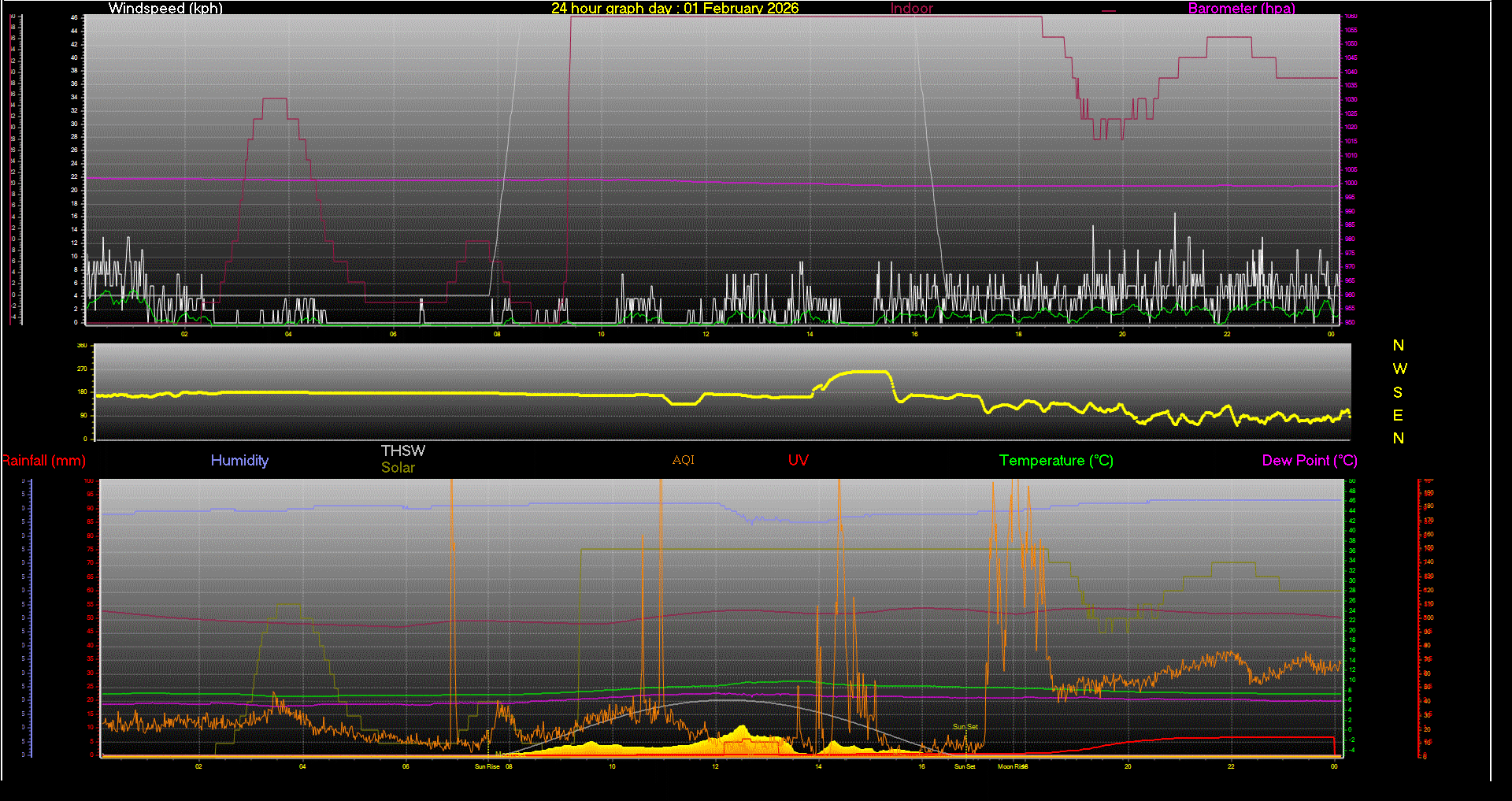Screen dimensions: 1512x801
Task: Select the AQI legend label
Action: coord(683,460)
